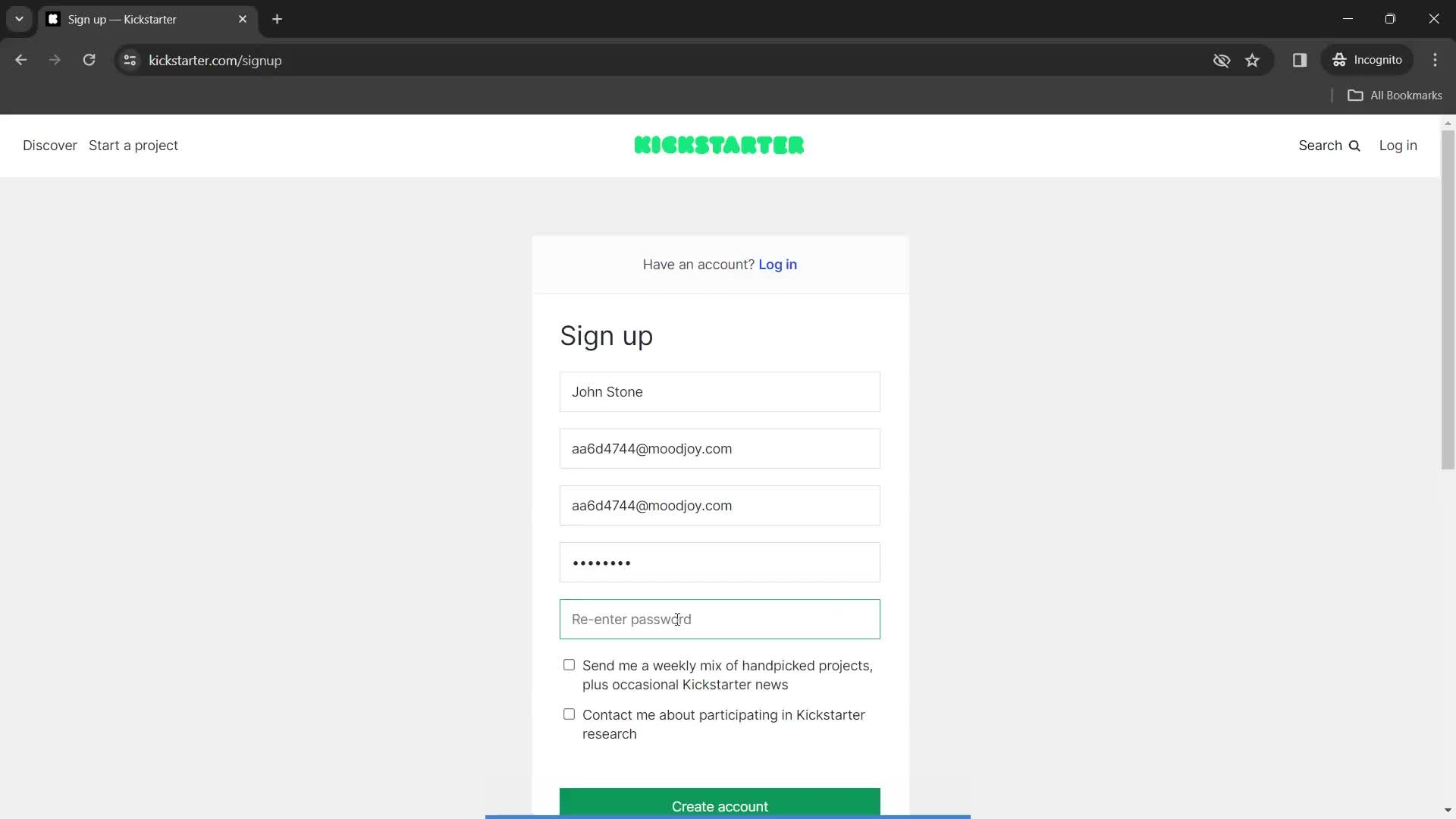The image size is (1456, 819).
Task: Click the reading view icon
Action: pos(1300,60)
